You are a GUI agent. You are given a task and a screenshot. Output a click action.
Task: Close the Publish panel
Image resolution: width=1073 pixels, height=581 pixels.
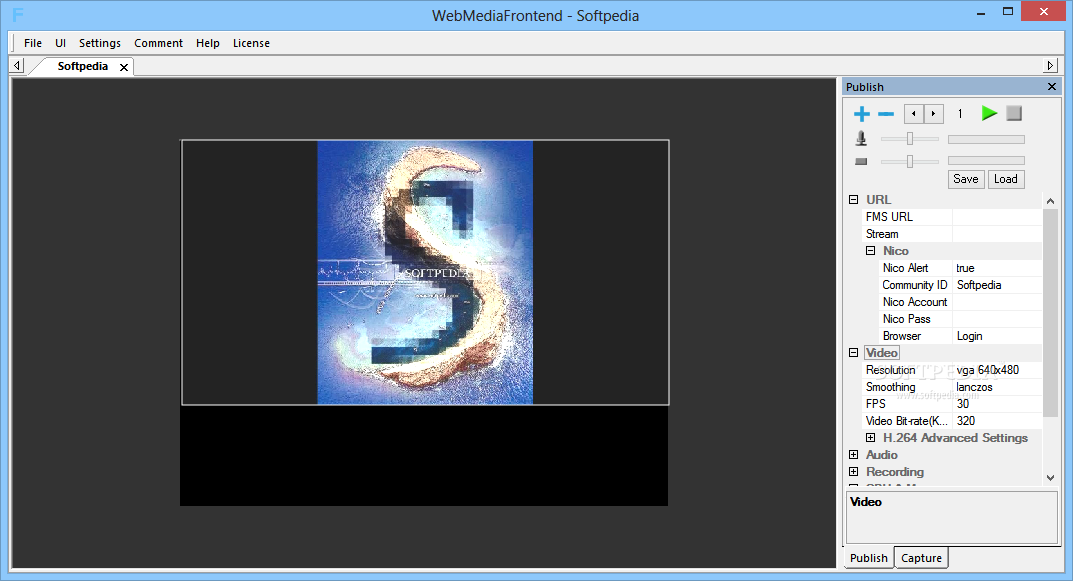(1052, 87)
